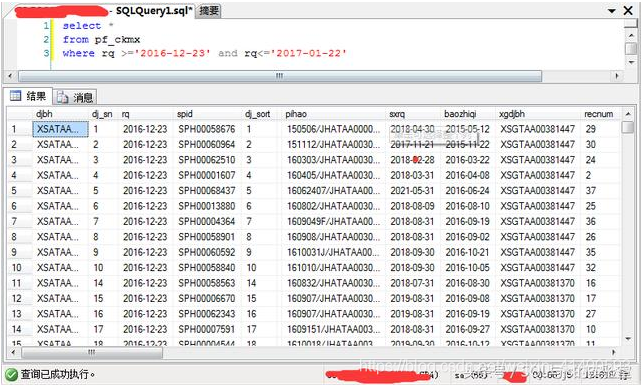Click the rq column header
Screen dimensions: 641x385
[x=146, y=114]
